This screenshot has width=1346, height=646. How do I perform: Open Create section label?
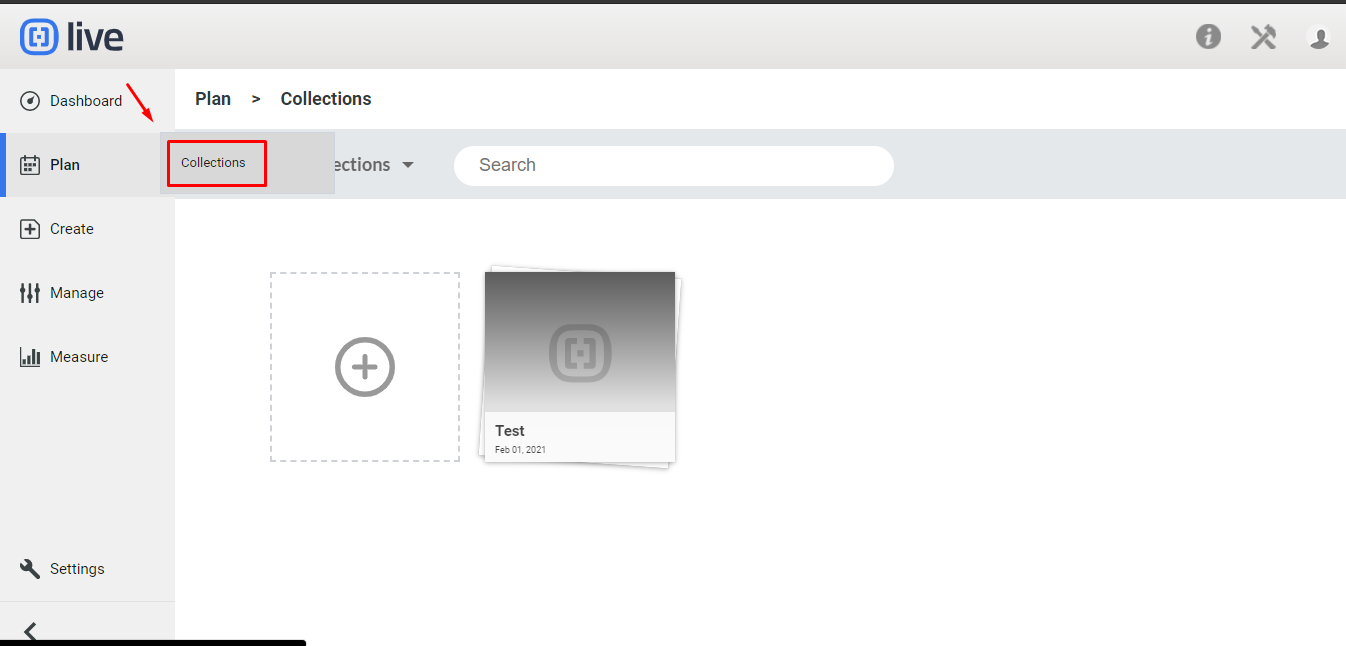(x=72, y=229)
